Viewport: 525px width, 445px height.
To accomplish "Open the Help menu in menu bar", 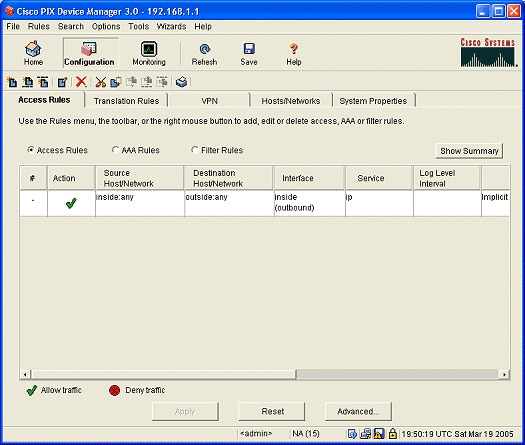I will click(203, 26).
